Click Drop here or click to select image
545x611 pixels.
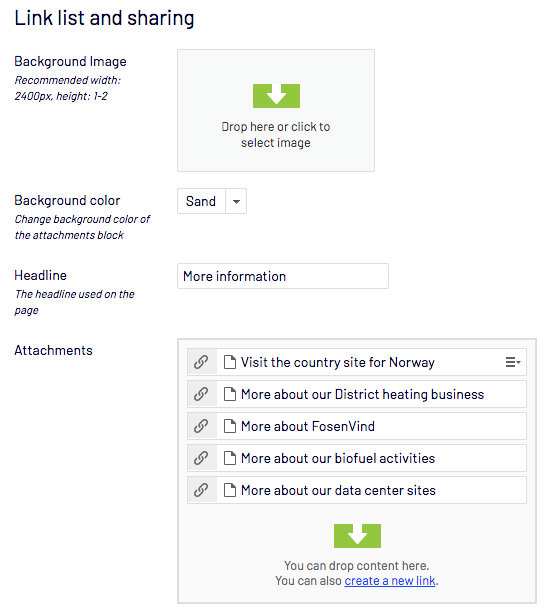pyautogui.click(x=276, y=135)
